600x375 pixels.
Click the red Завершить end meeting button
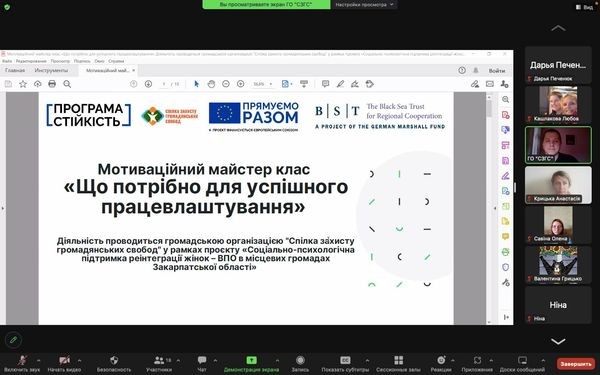coord(576,363)
